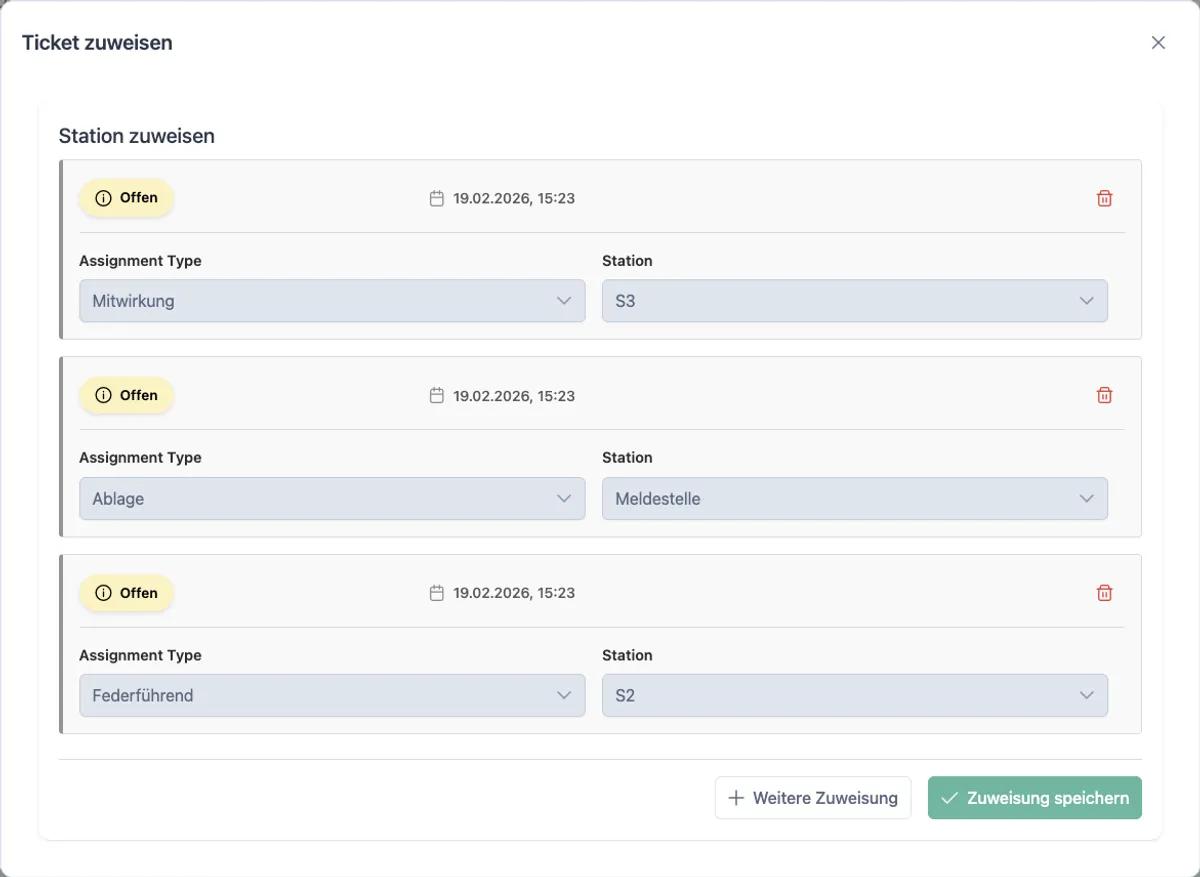Delete the Mitwirkung S3 assignment via trash icon

[1104, 198]
